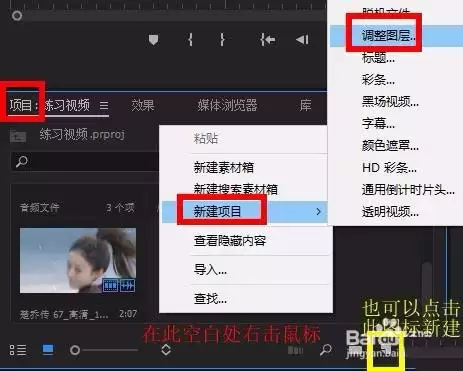Open the 练习视频 panel hamburger menu

coord(104,106)
